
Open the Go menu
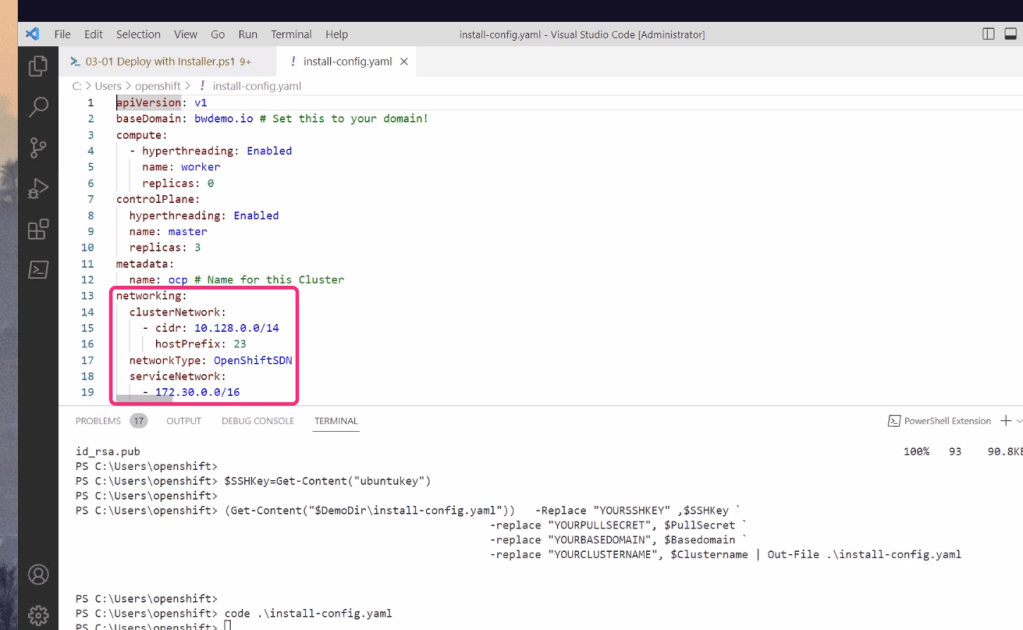[x=217, y=35]
